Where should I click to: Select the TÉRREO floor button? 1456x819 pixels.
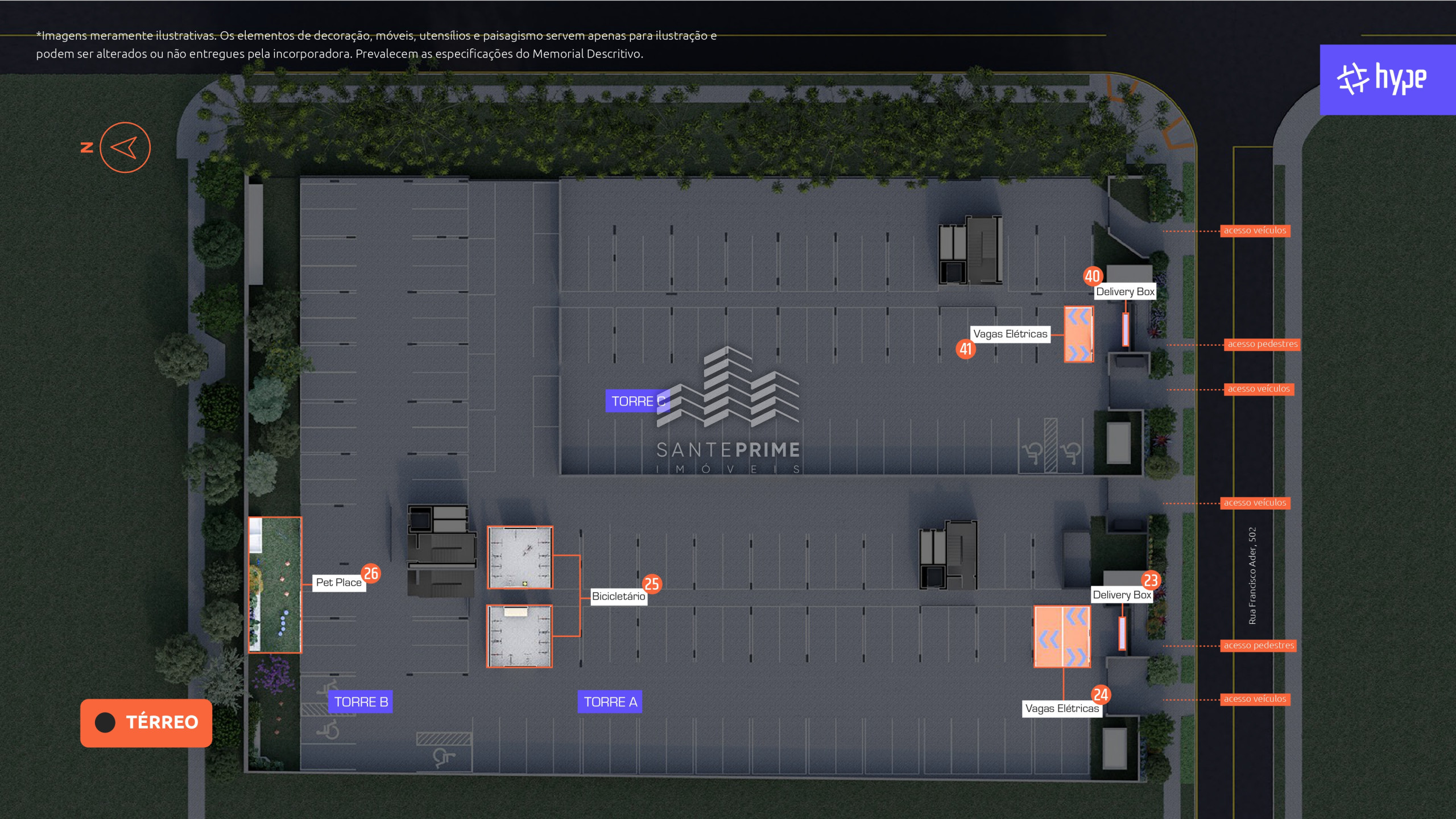146,722
